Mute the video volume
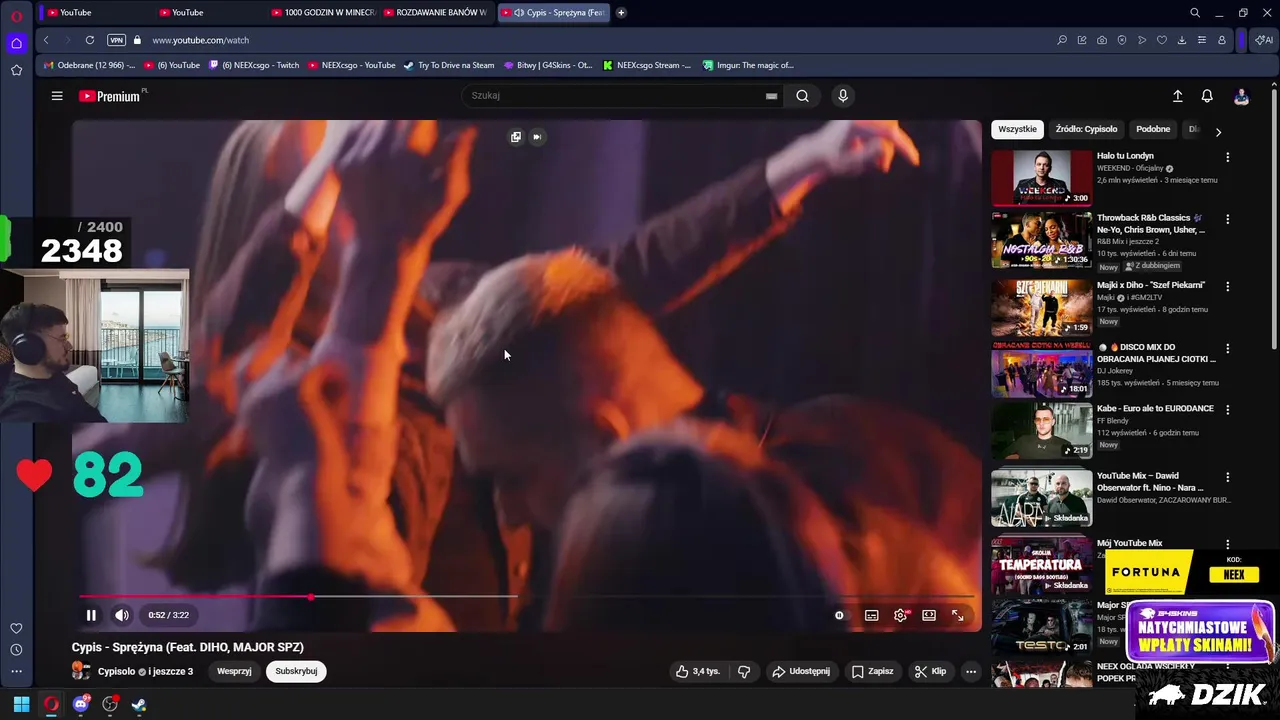 [x=121, y=615]
